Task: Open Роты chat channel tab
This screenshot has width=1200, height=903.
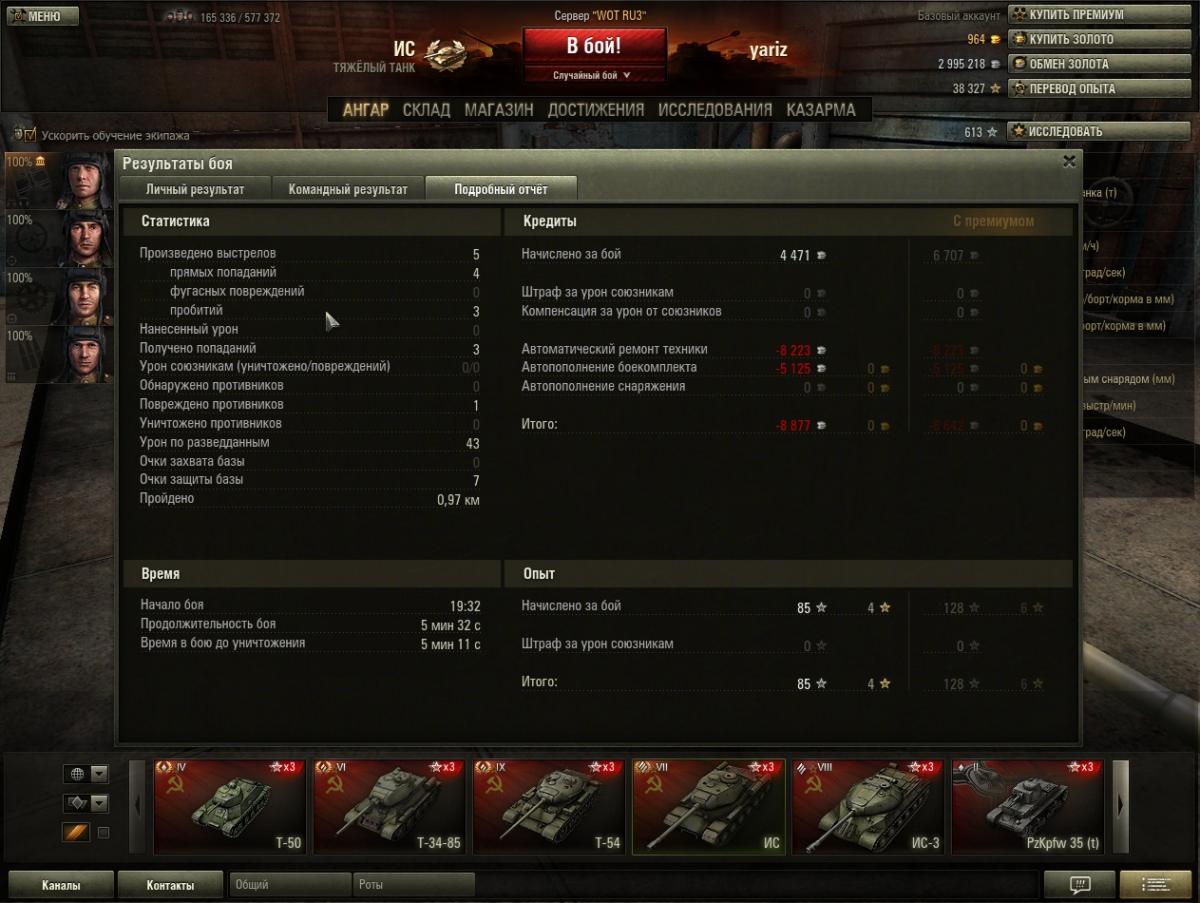Action: coord(413,885)
